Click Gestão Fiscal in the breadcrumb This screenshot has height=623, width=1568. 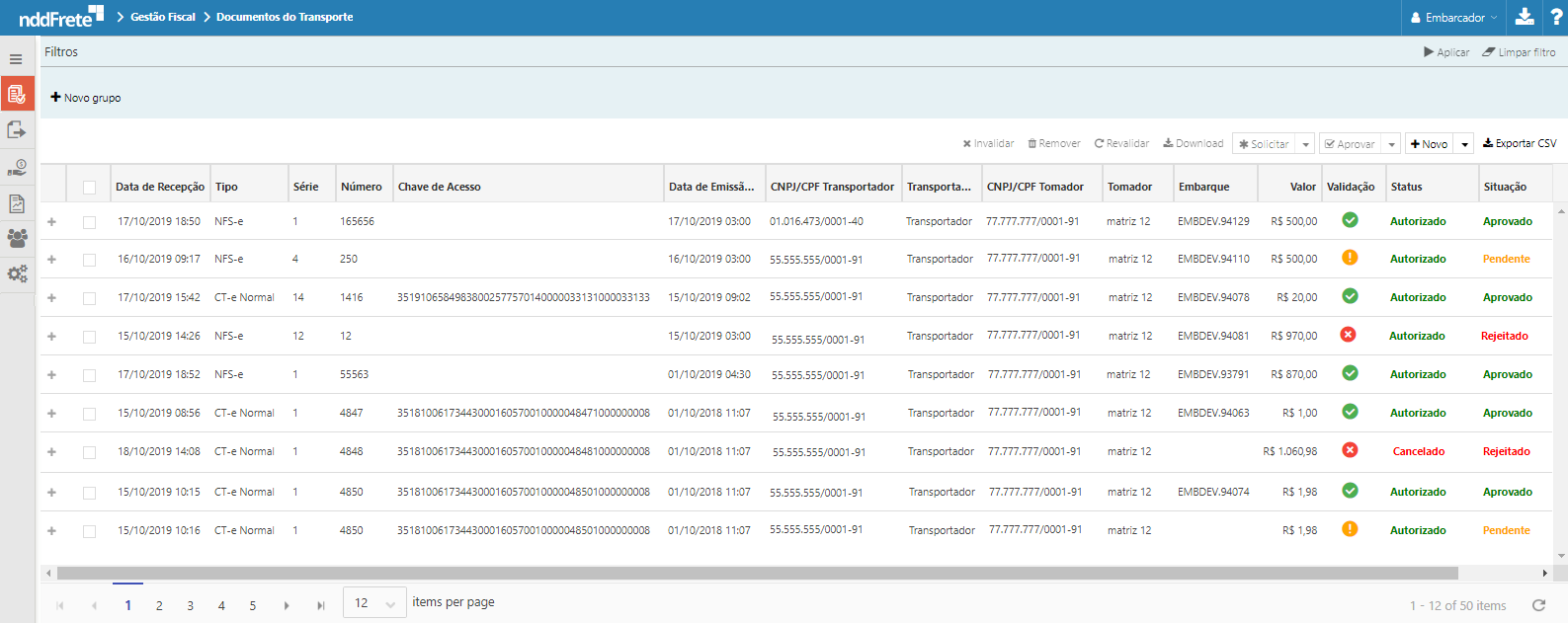click(163, 17)
